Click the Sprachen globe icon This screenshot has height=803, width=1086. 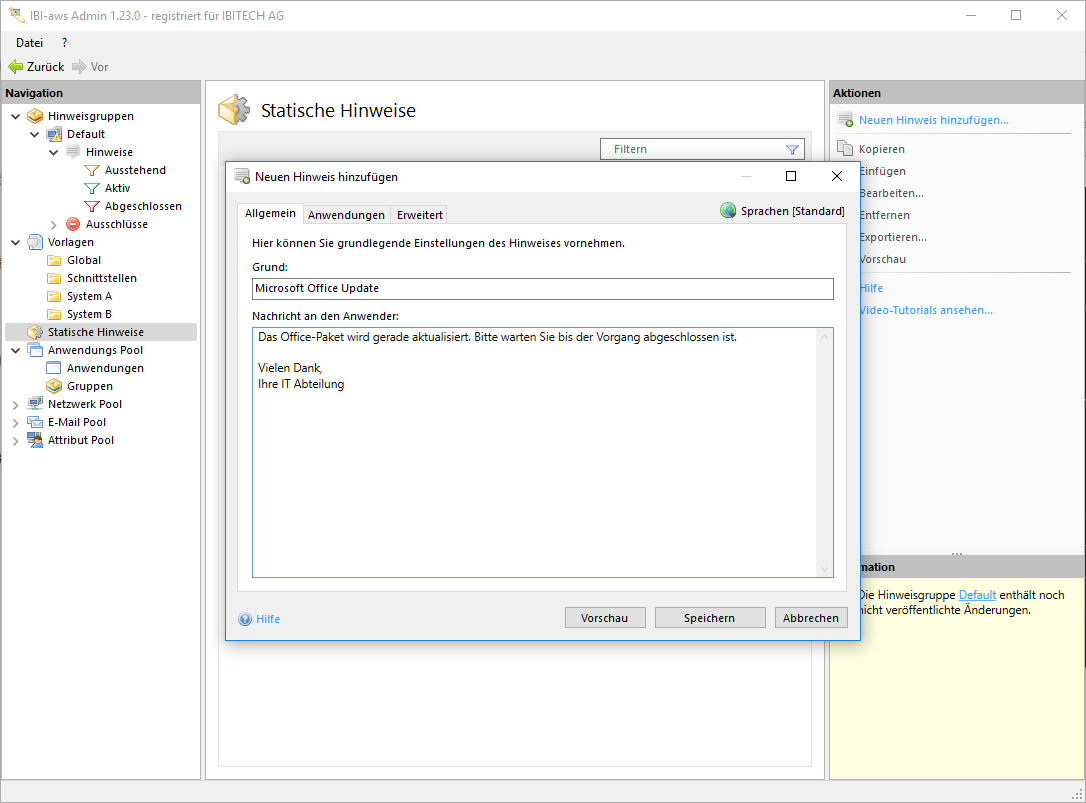(x=728, y=211)
